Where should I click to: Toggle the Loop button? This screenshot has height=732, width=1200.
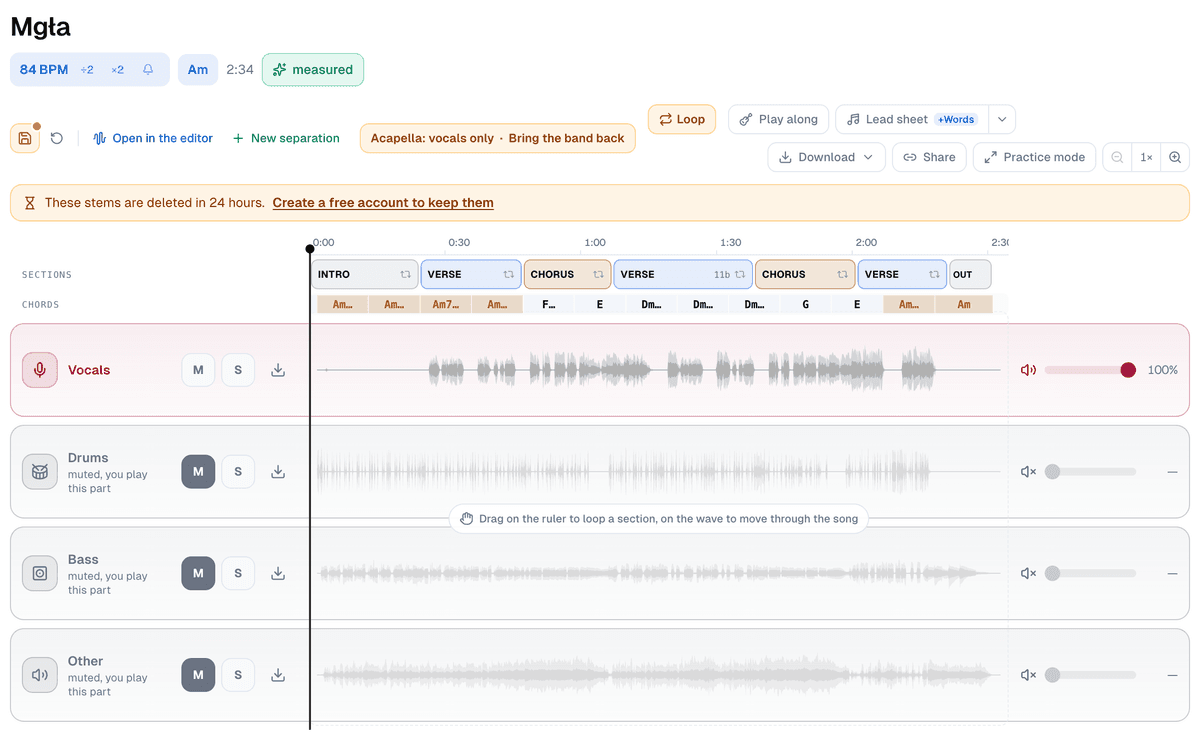coord(681,119)
